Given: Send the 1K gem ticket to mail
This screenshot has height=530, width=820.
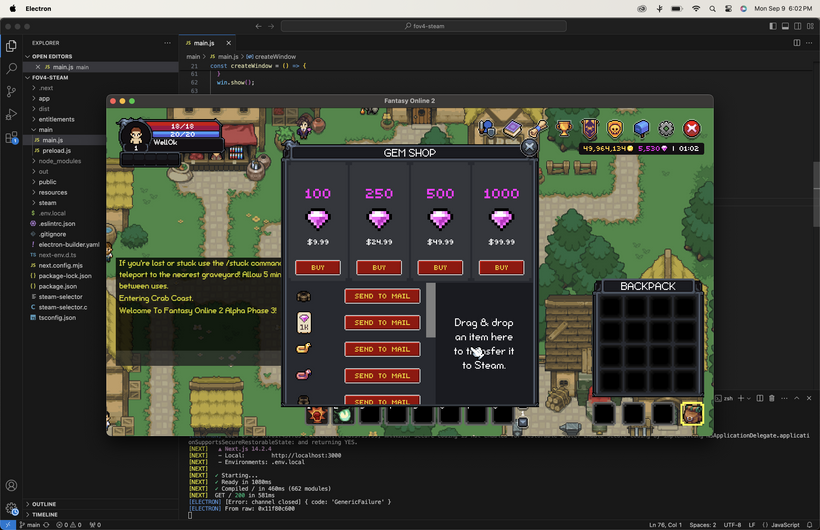Looking at the screenshot, I should coord(382,323).
